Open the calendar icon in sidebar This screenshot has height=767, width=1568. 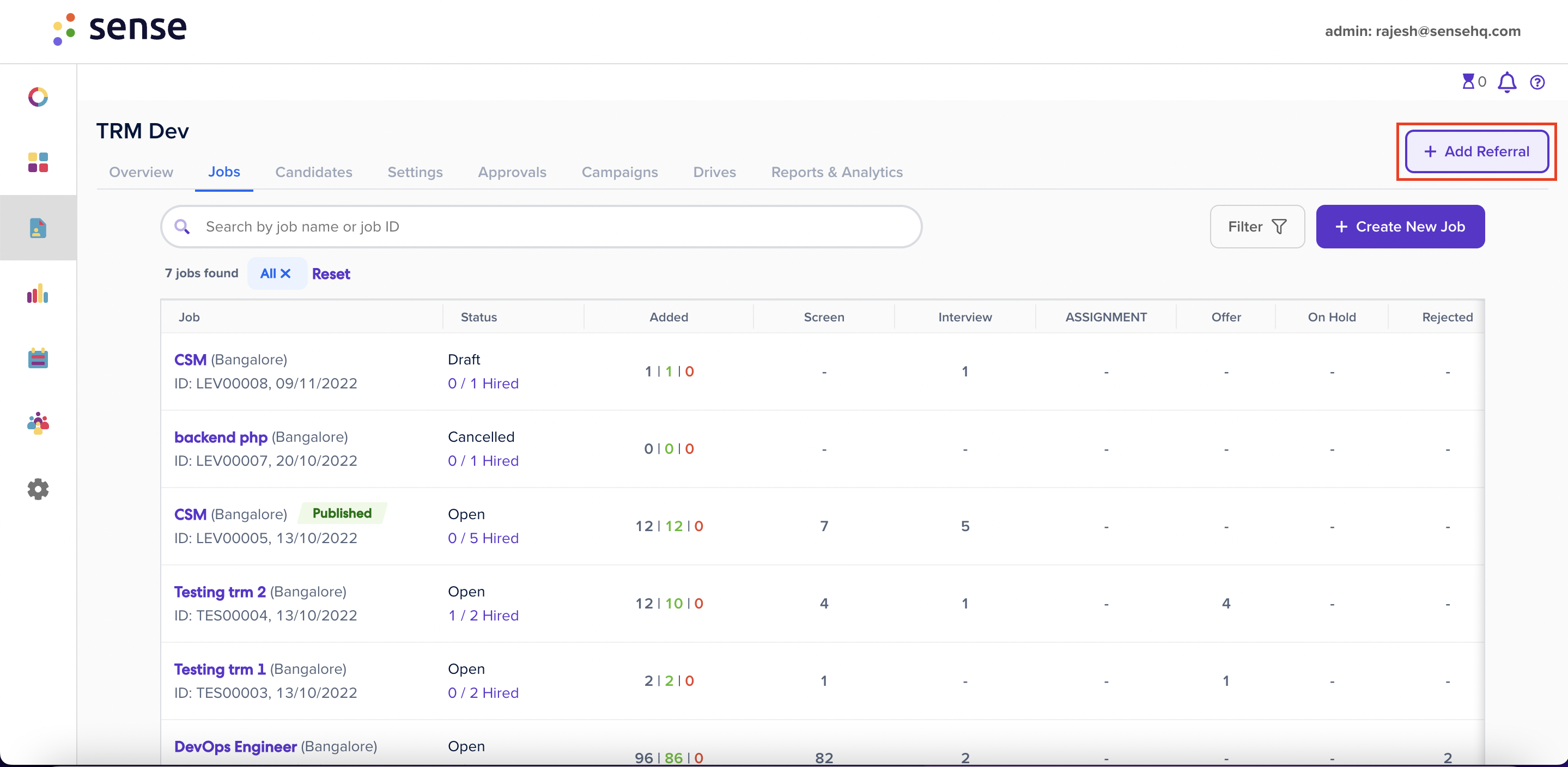coord(38,358)
